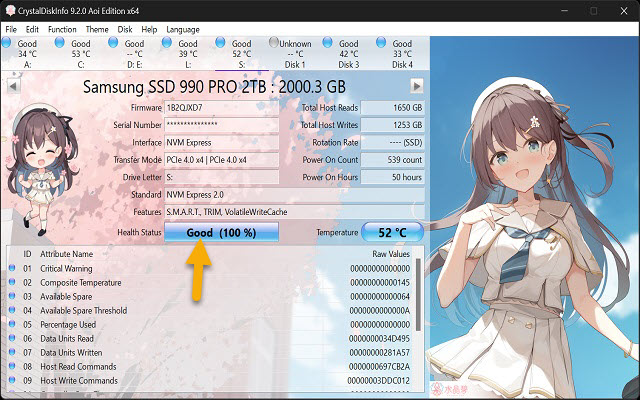This screenshot has width=640, height=400.
Task: Click the Raw Values column header
Action: (391, 254)
